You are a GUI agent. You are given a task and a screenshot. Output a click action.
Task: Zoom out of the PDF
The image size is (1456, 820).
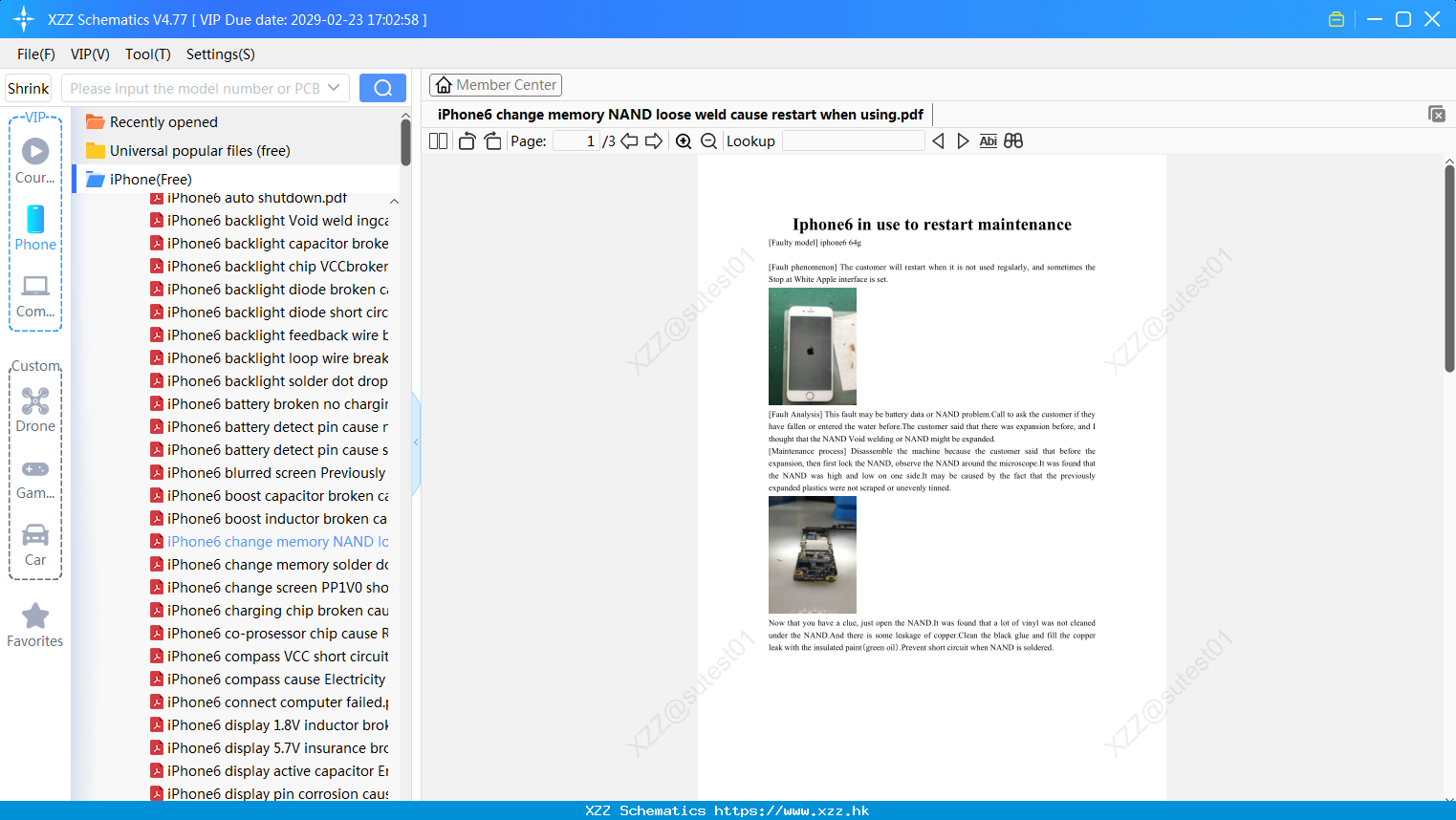[709, 140]
